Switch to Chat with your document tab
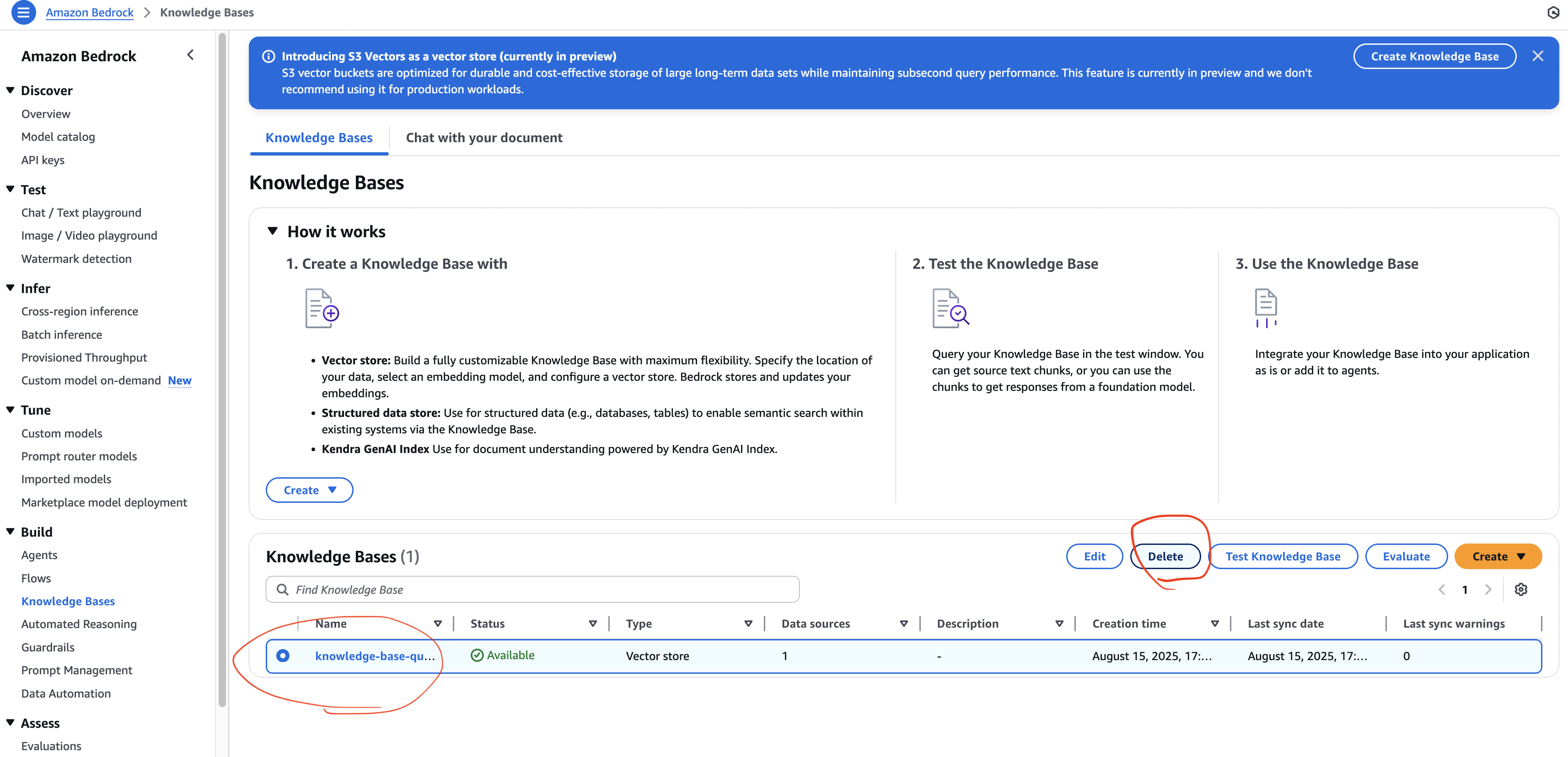Image resolution: width=1568 pixels, height=757 pixels. (x=484, y=138)
